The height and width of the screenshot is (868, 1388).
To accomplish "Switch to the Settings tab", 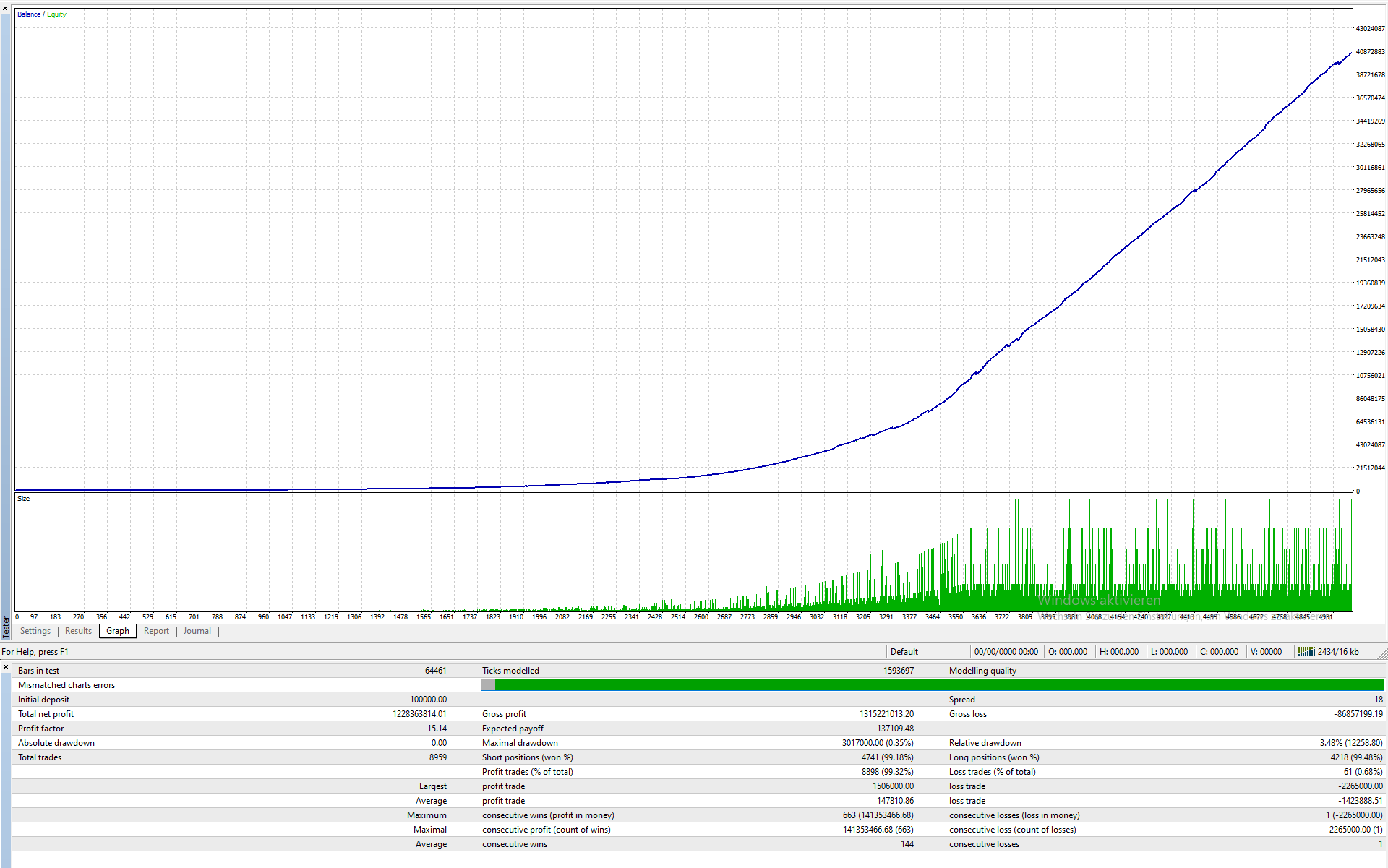I will 35,631.
